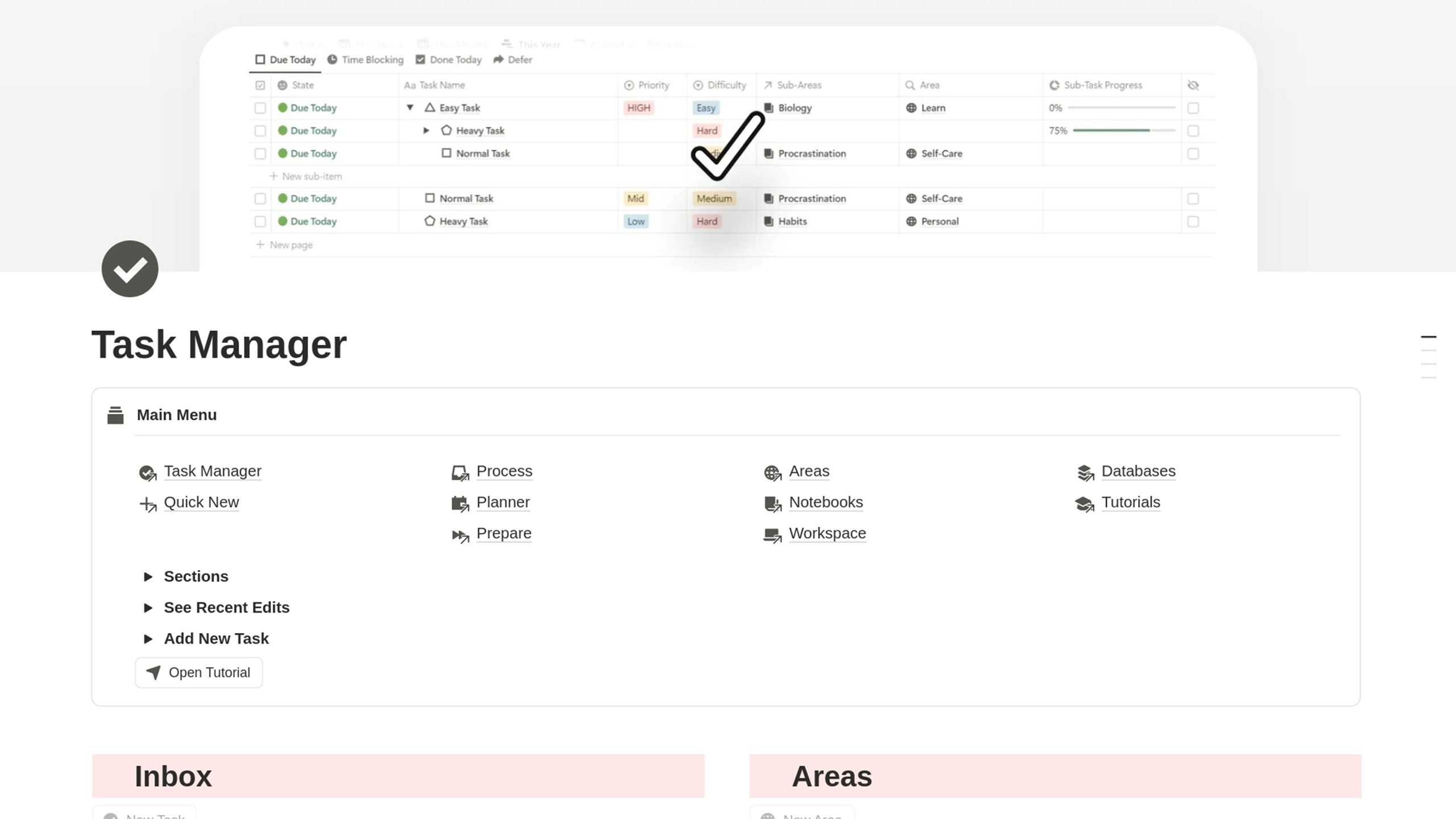Image resolution: width=1456 pixels, height=819 pixels.
Task: Open the Notebooks link
Action: pyautogui.click(x=826, y=502)
